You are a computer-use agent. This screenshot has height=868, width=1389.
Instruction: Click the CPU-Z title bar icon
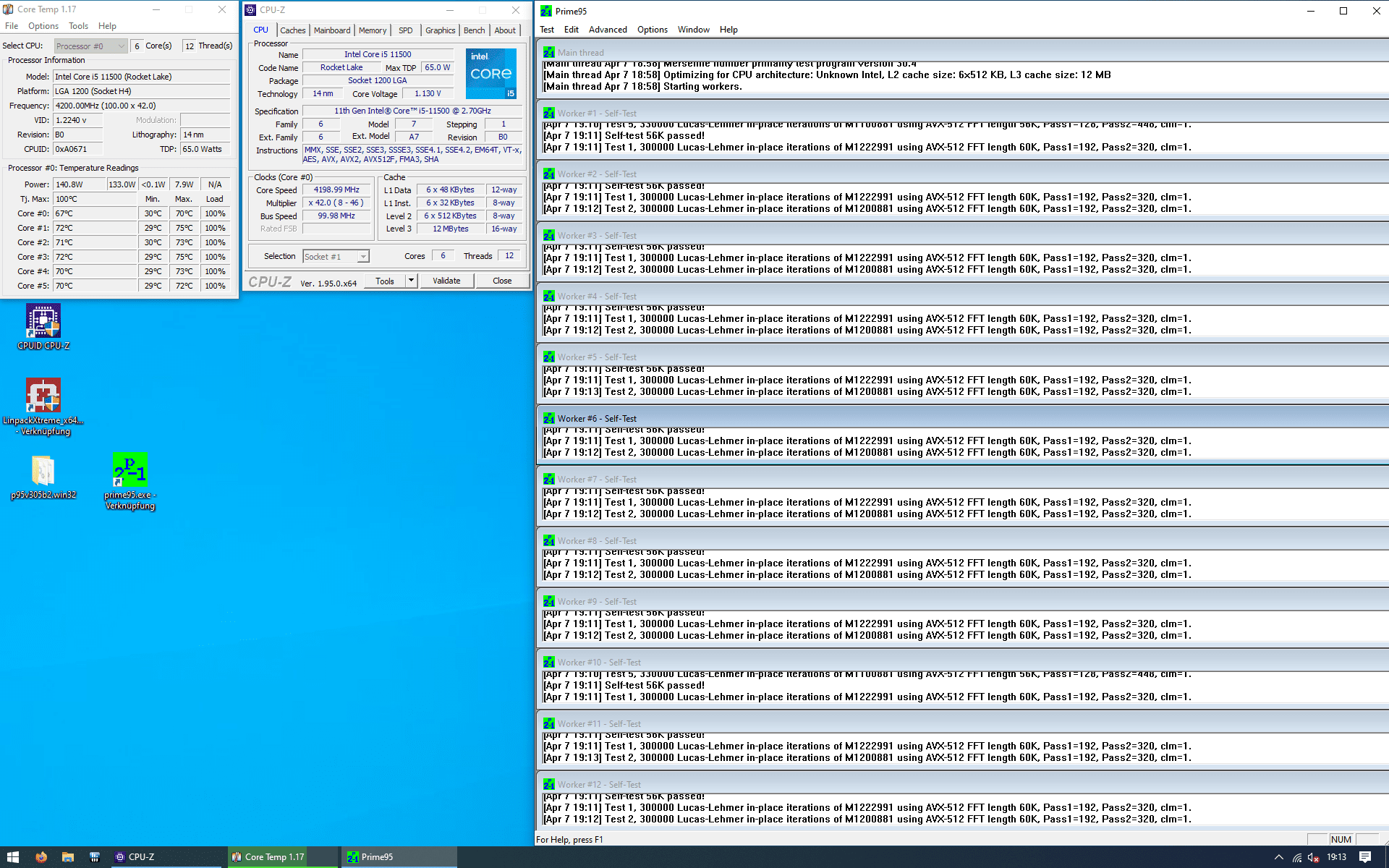tap(250, 10)
